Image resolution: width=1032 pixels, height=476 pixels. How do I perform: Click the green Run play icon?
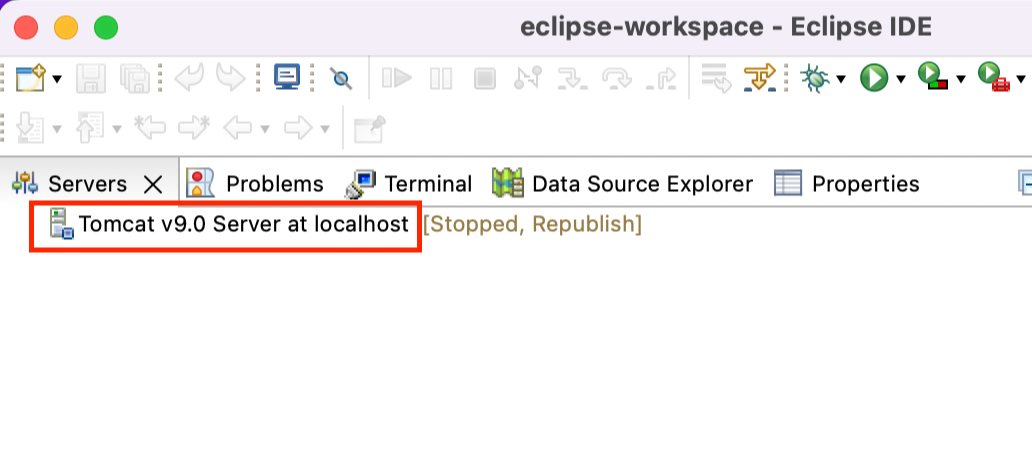[874, 78]
